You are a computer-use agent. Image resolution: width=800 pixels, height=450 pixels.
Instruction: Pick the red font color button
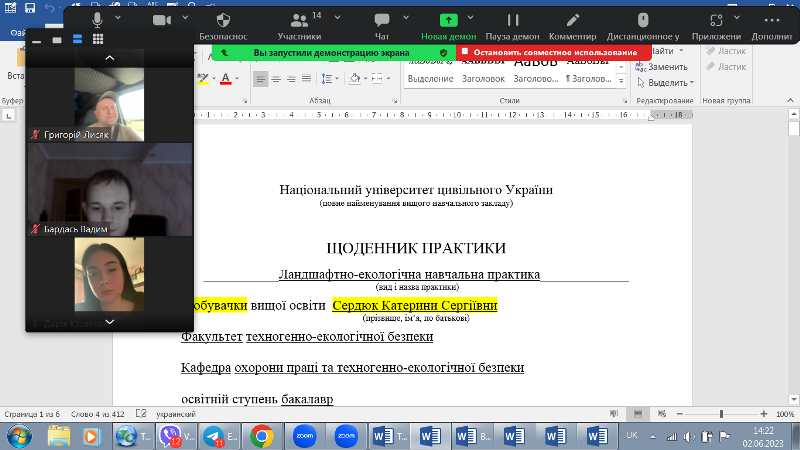click(x=226, y=79)
